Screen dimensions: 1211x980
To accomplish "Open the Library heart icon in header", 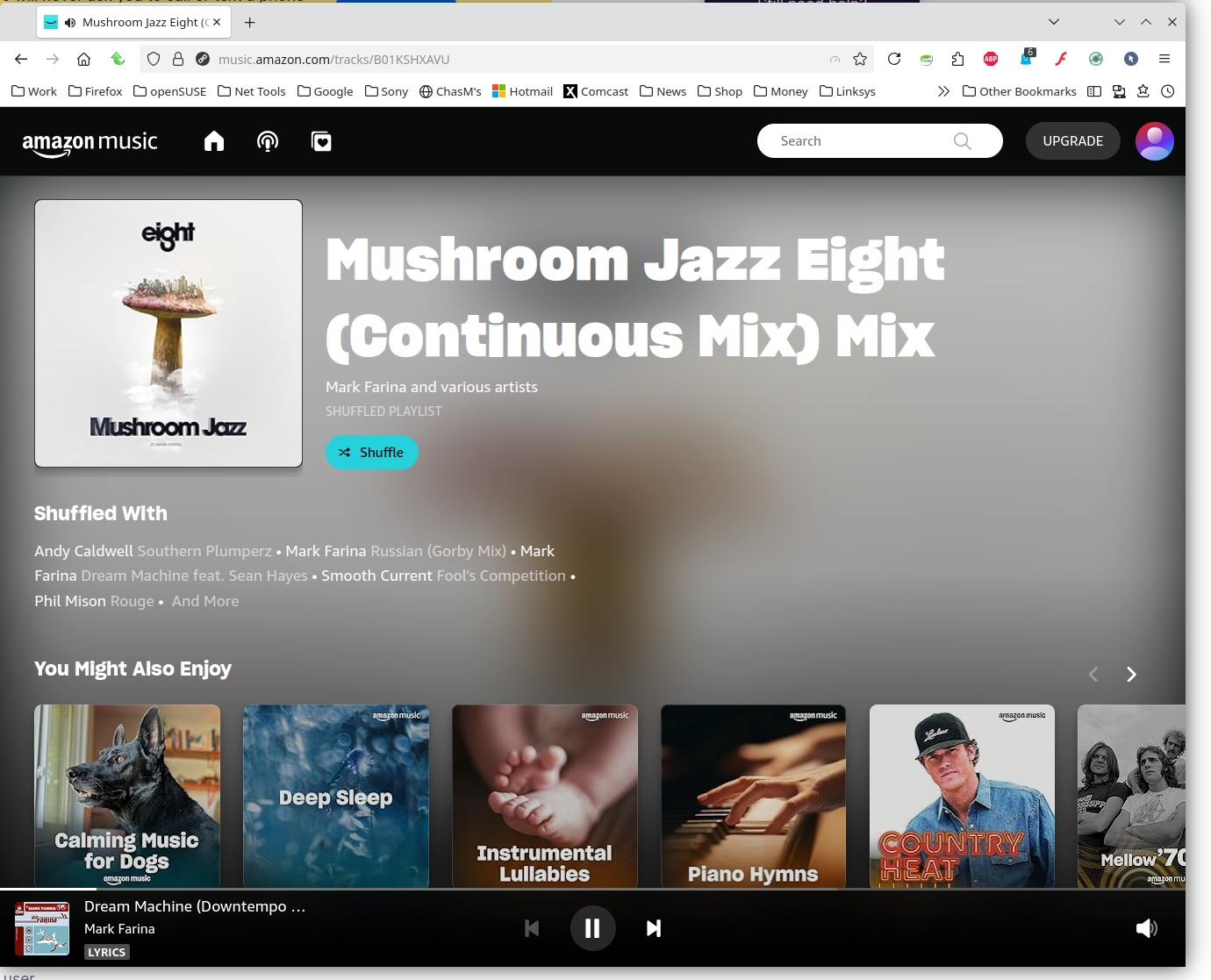I will point(321,141).
